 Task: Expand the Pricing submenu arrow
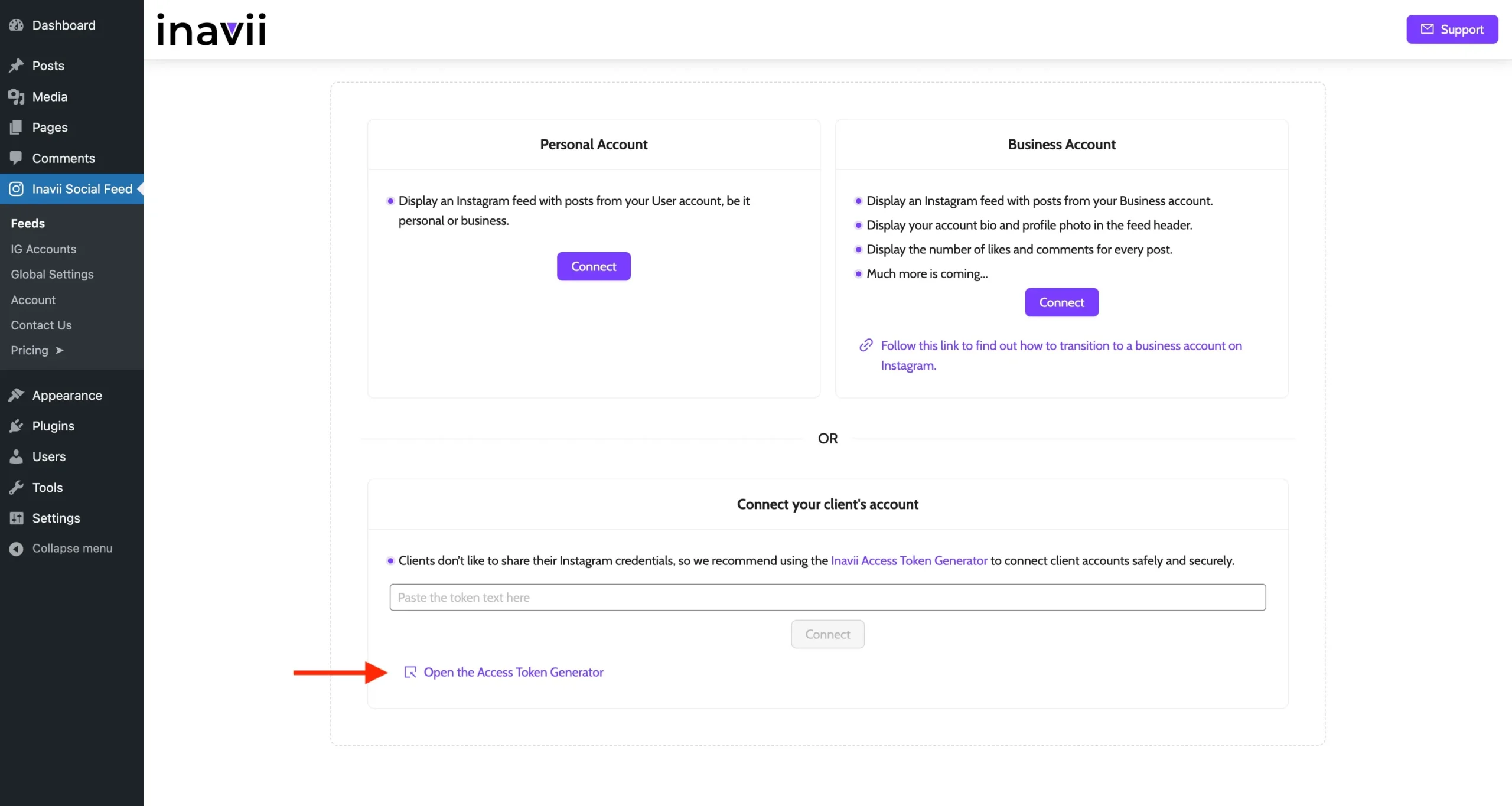pyautogui.click(x=59, y=351)
